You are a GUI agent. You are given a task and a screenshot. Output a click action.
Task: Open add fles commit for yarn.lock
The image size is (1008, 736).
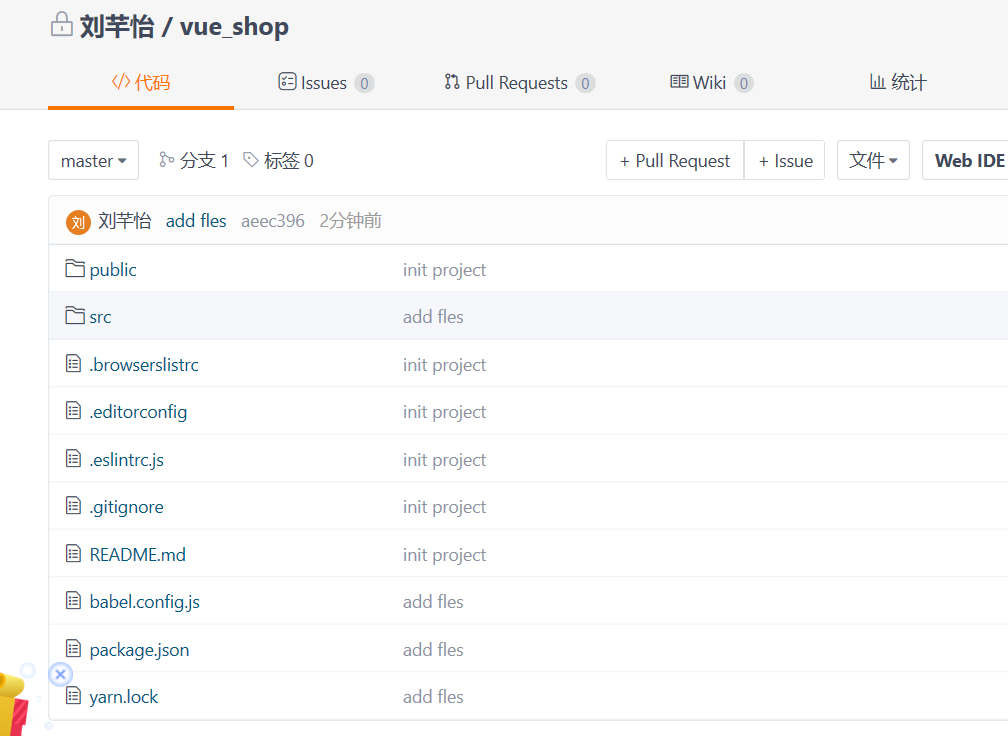(x=433, y=697)
